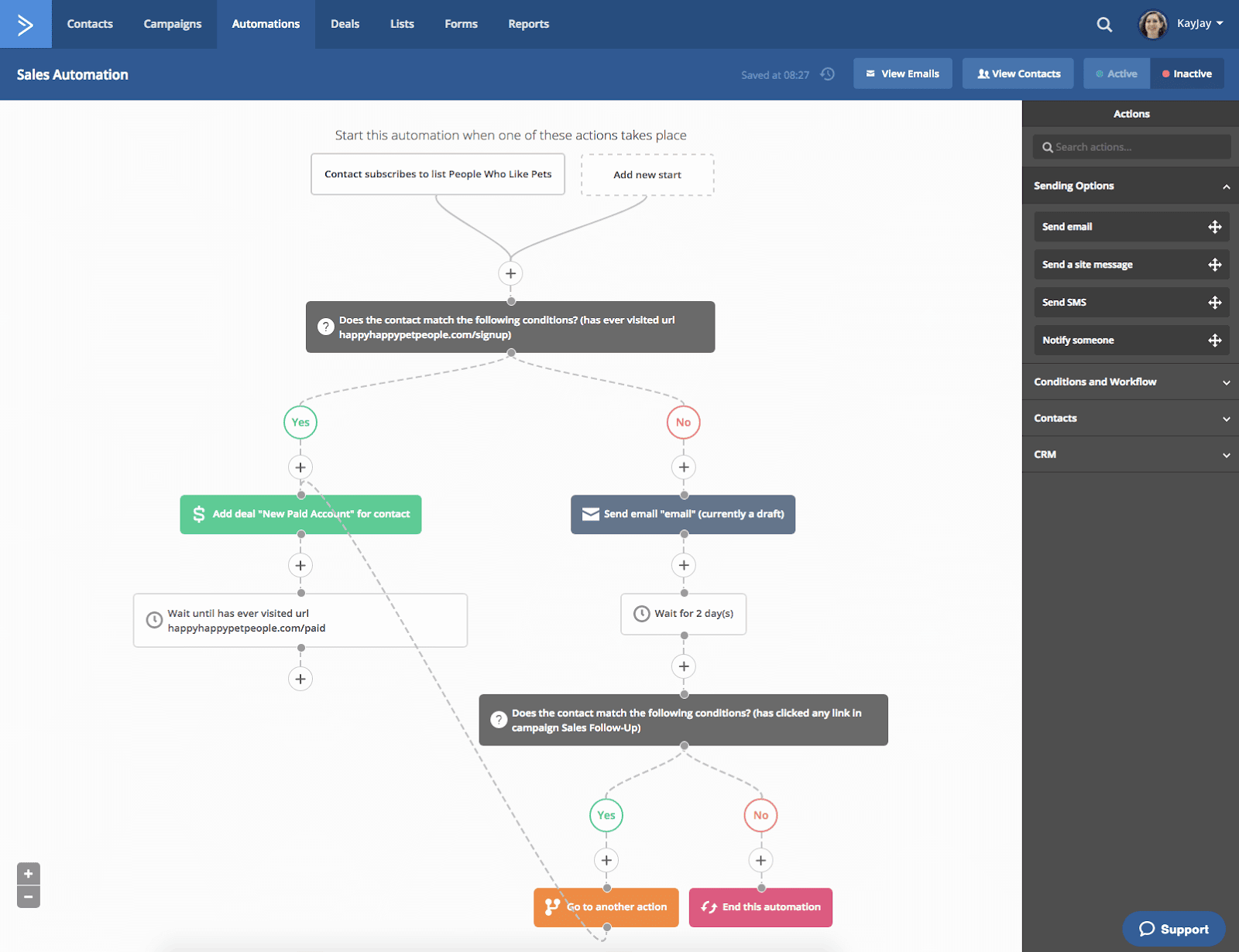Image resolution: width=1239 pixels, height=952 pixels.
Task: Click clock icon on Wait for 2 days block
Action: pyautogui.click(x=641, y=614)
